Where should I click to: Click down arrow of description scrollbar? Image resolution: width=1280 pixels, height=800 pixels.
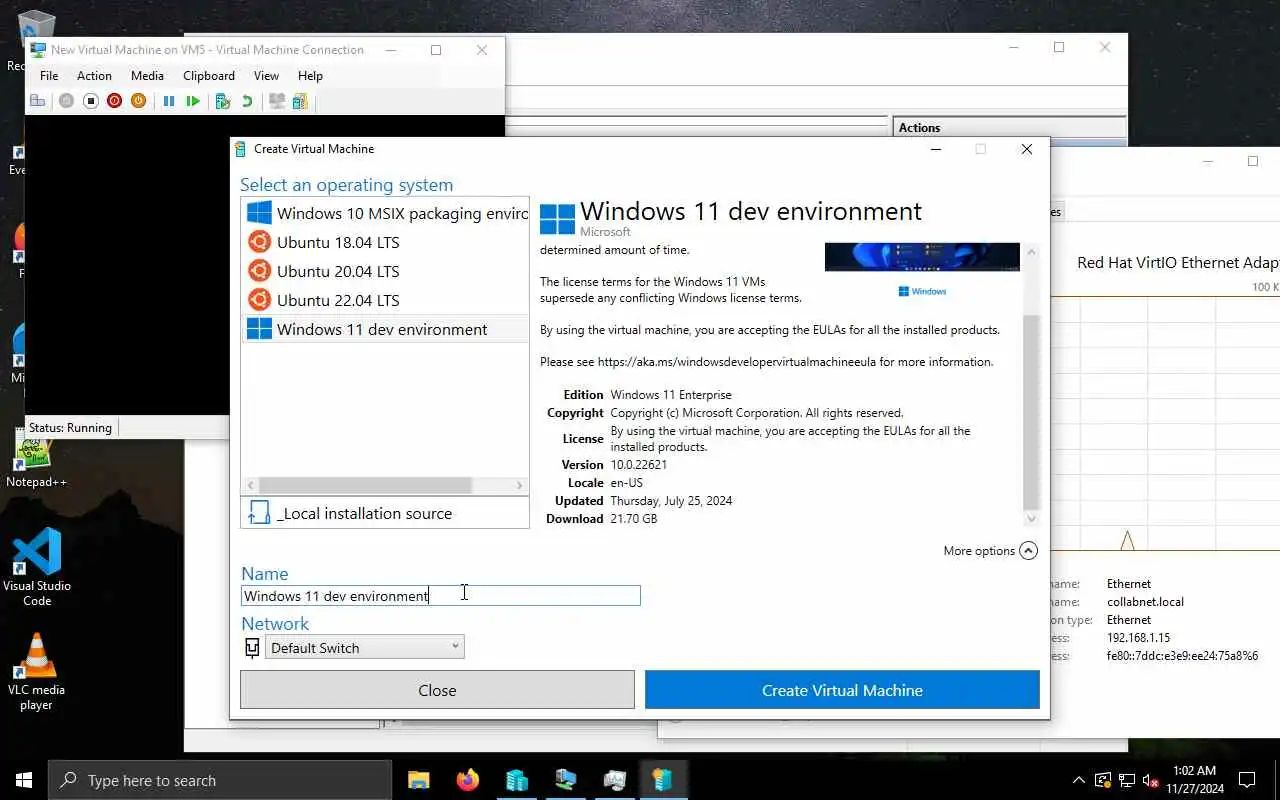coord(1032,519)
